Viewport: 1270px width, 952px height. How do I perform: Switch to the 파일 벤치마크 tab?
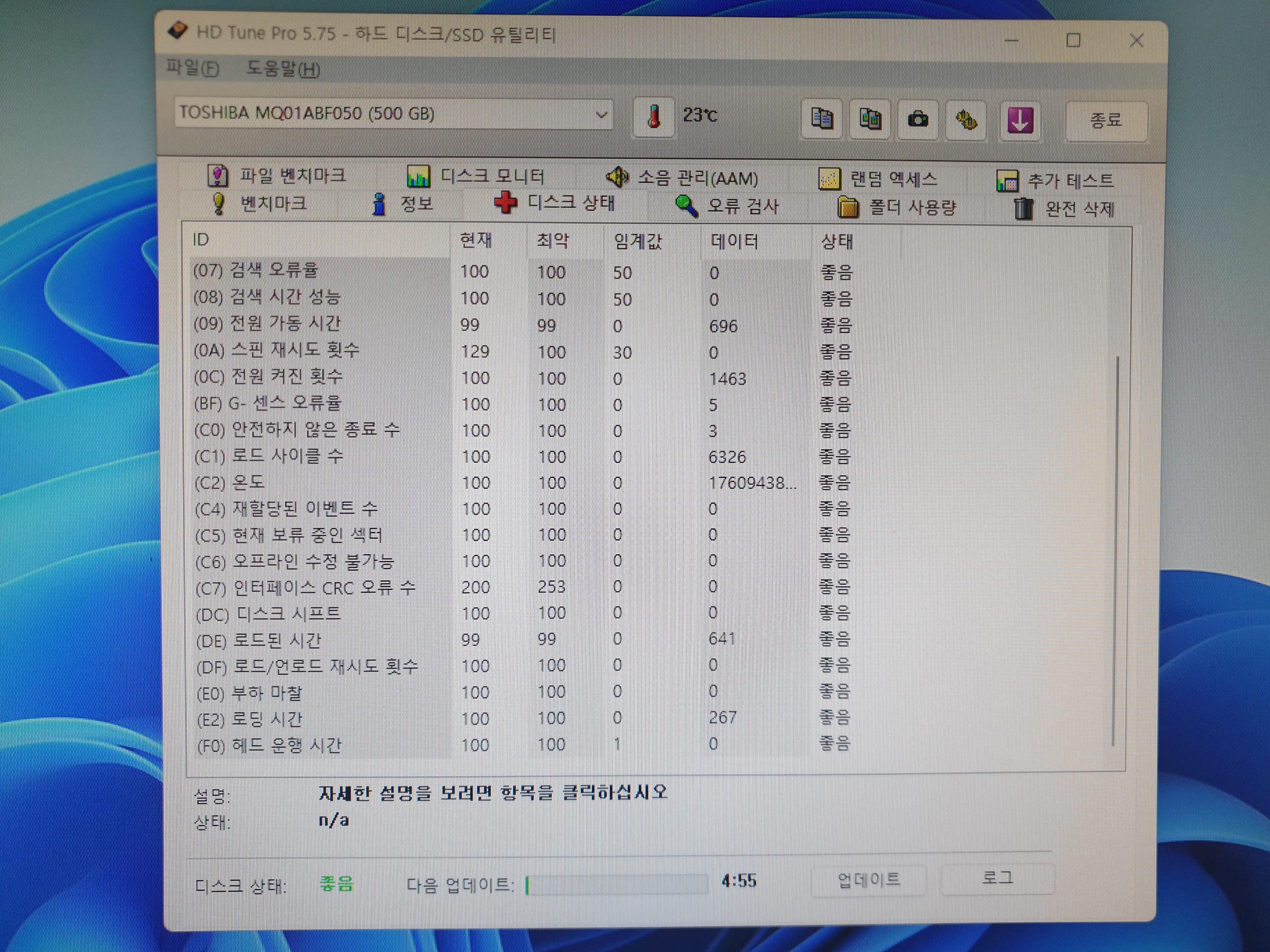[x=276, y=175]
